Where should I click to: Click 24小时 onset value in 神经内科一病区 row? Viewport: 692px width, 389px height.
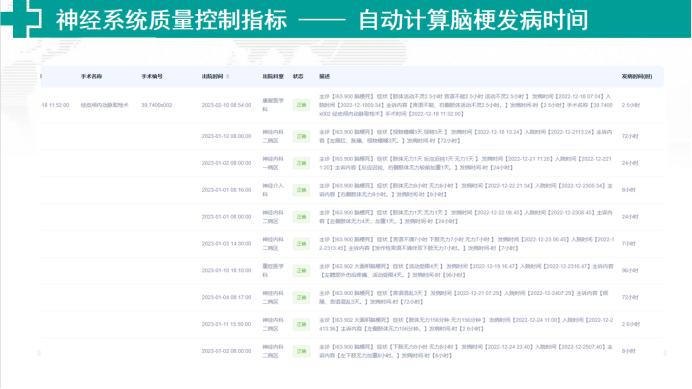point(630,163)
